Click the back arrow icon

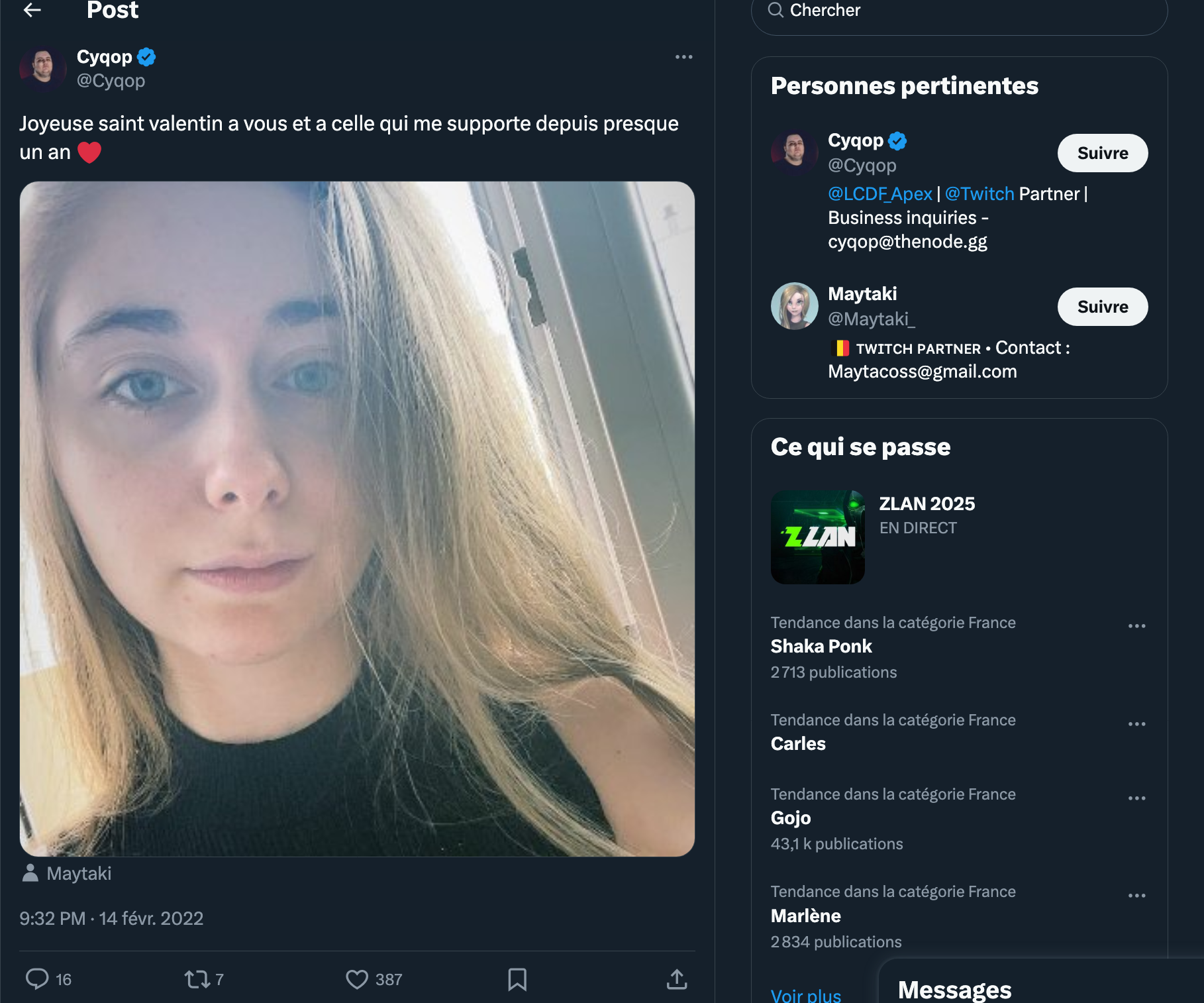tap(32, 9)
